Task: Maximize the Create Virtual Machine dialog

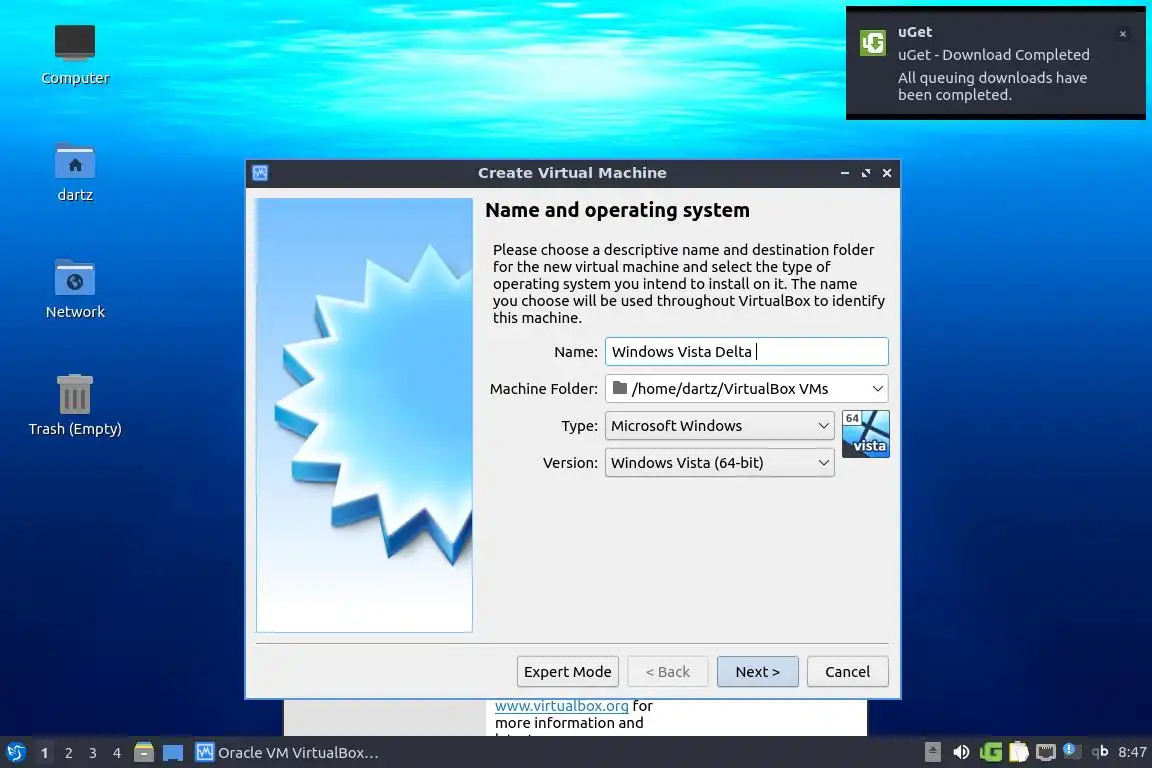Action: tap(865, 173)
